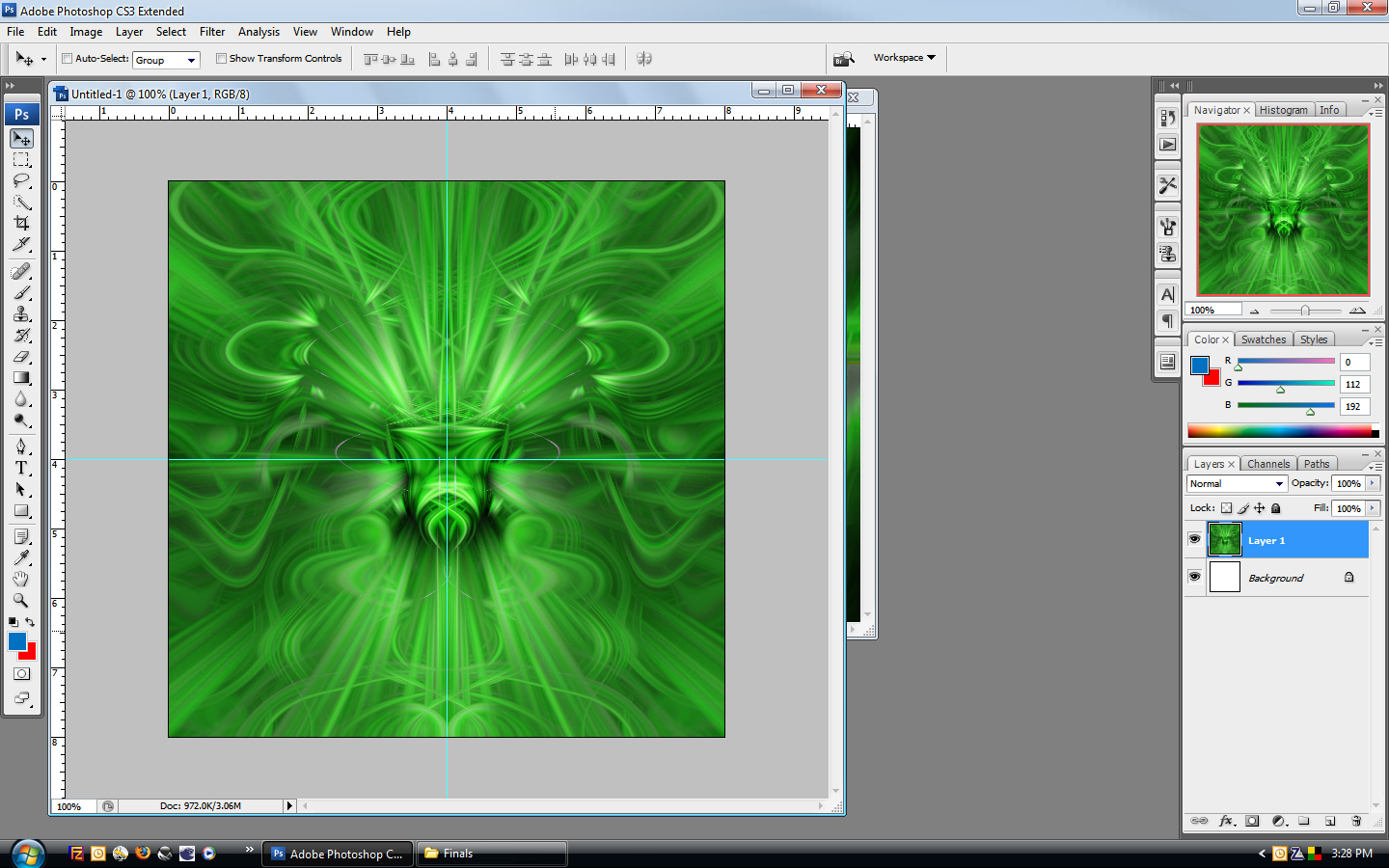Click the Finals taskbar button
1389x868 pixels.
(492, 854)
